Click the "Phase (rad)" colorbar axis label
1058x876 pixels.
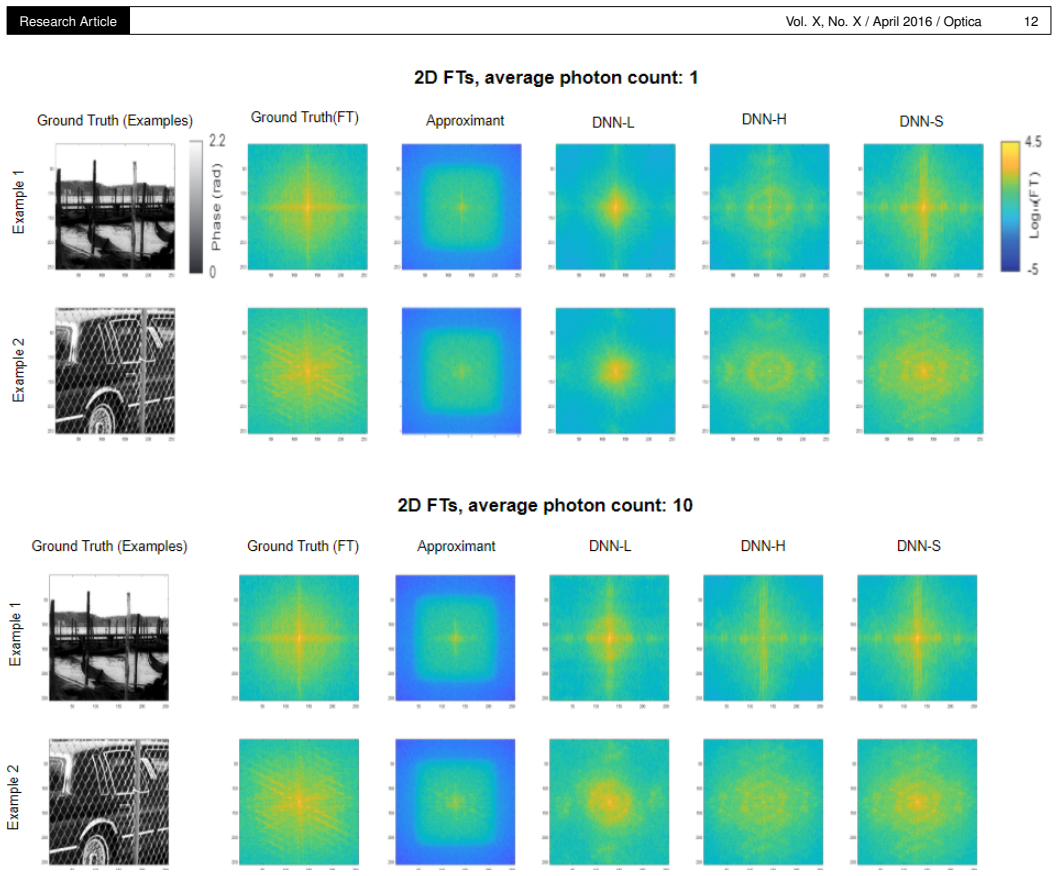click(x=217, y=207)
